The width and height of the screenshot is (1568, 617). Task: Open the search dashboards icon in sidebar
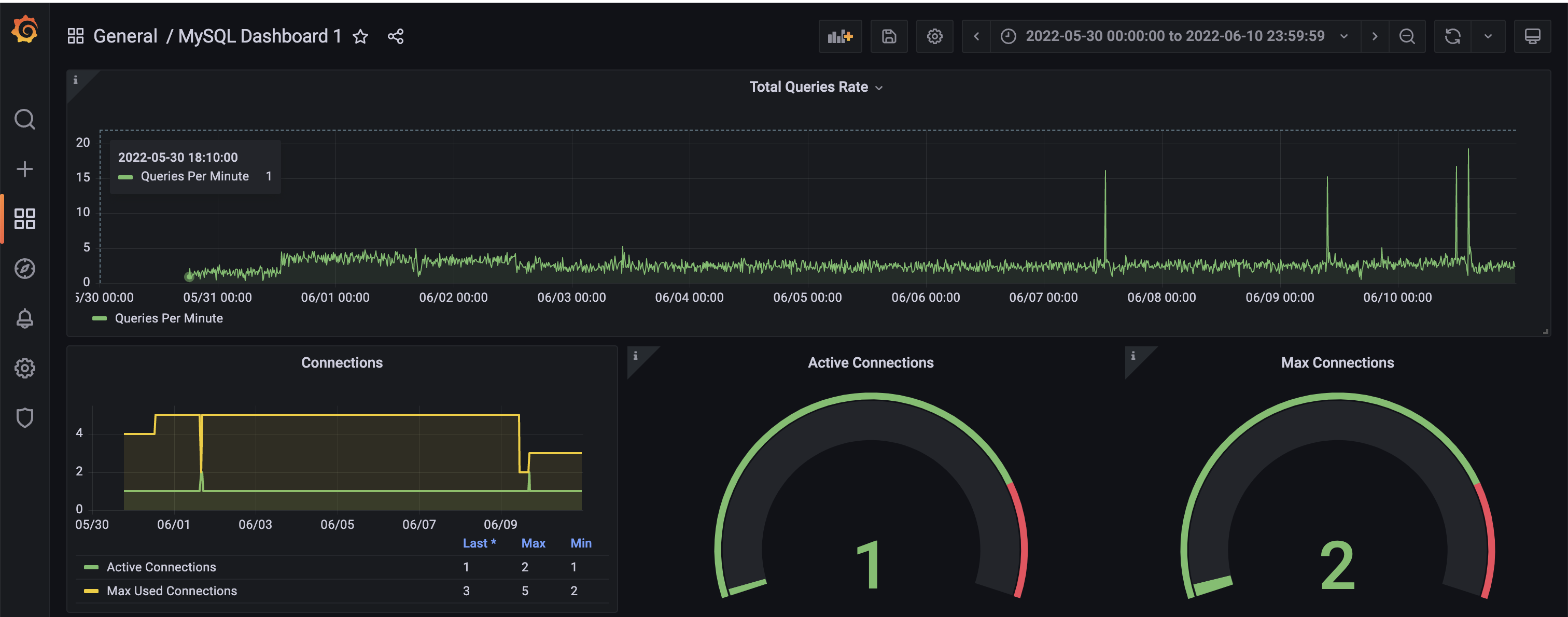[24, 119]
